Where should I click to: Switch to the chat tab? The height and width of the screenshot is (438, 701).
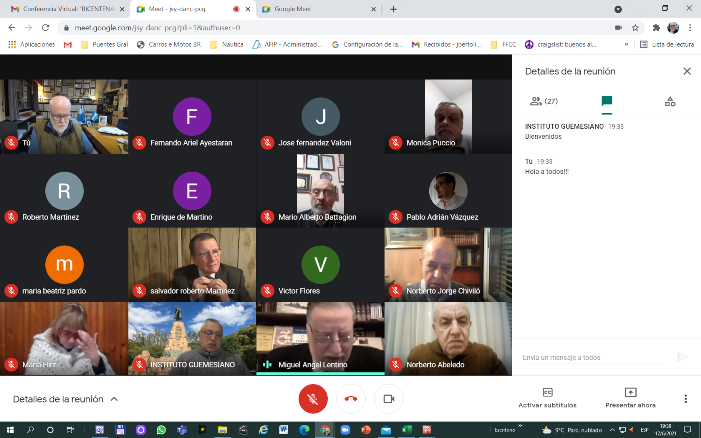[x=606, y=101]
